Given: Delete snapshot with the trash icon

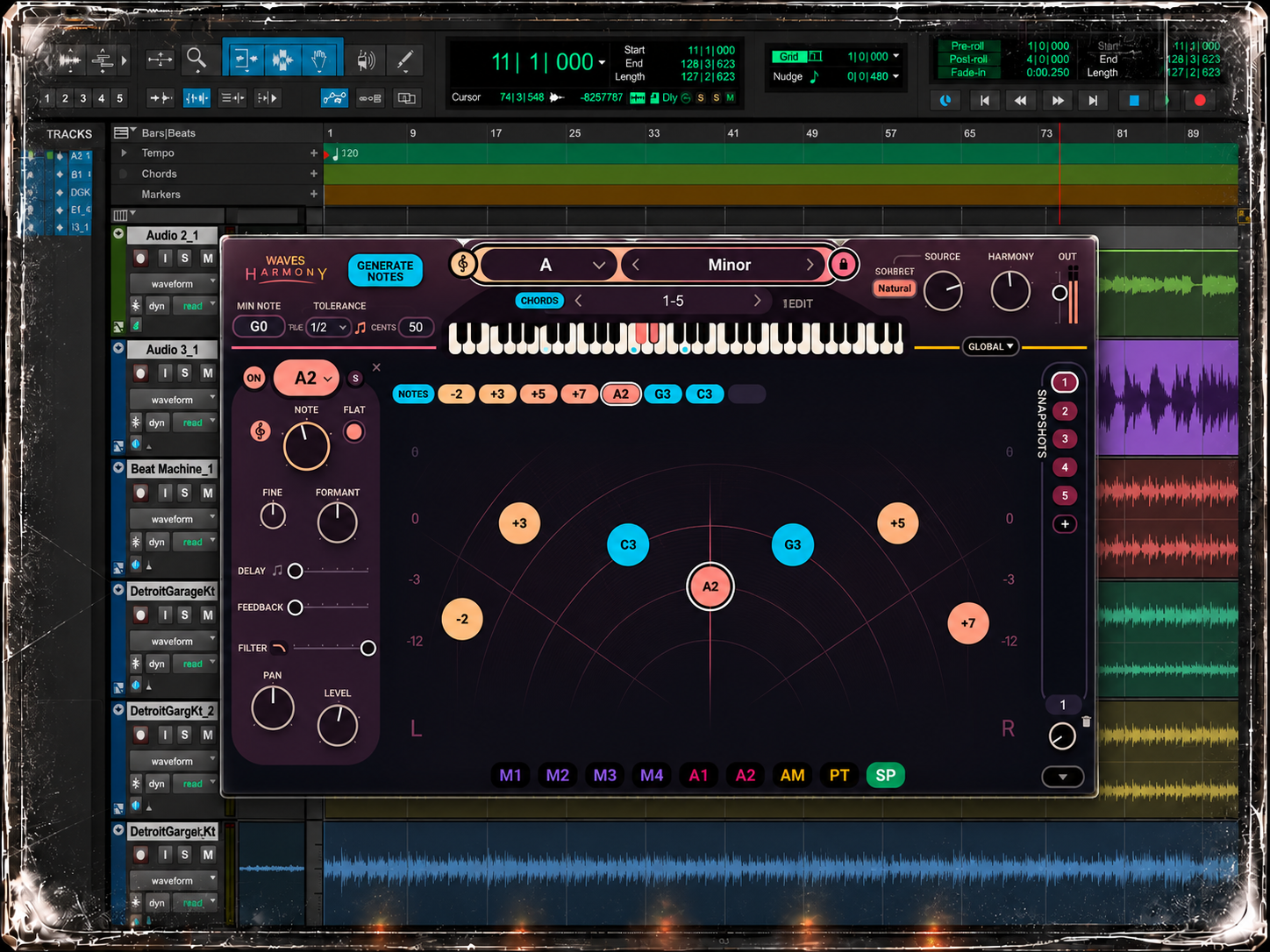Looking at the screenshot, I should (1086, 721).
